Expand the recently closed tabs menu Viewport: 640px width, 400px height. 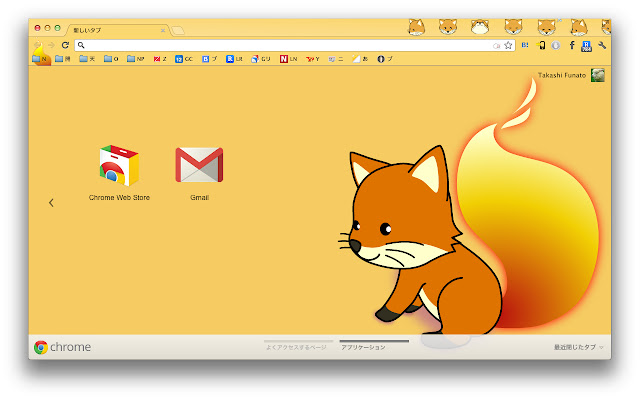(x=579, y=347)
